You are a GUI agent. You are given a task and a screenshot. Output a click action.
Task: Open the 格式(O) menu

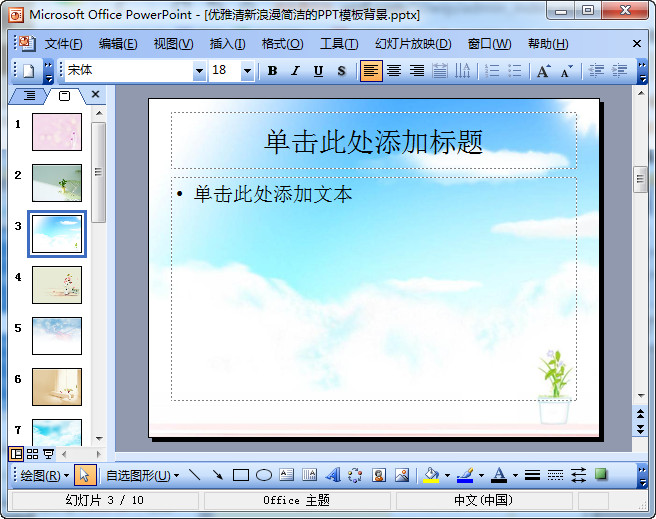282,43
